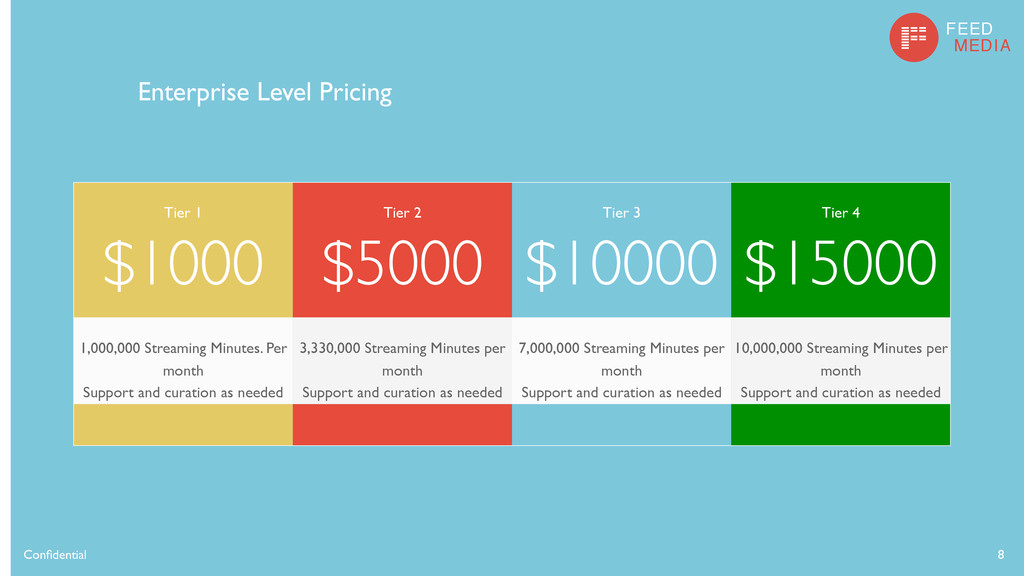Click the Feed Media red circle logo
The image size is (1024, 576).
coord(914,37)
